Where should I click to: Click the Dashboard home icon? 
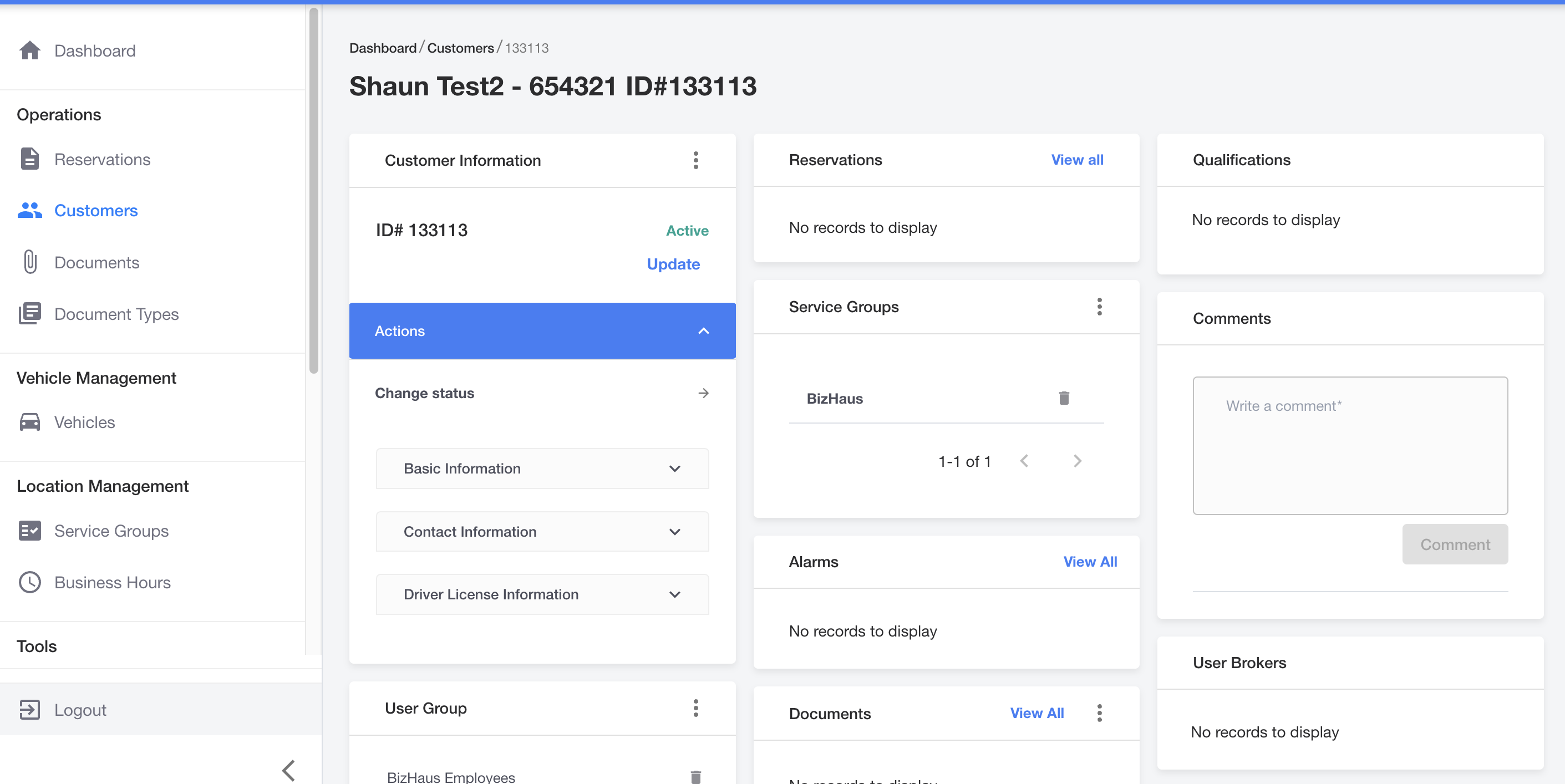[30, 50]
